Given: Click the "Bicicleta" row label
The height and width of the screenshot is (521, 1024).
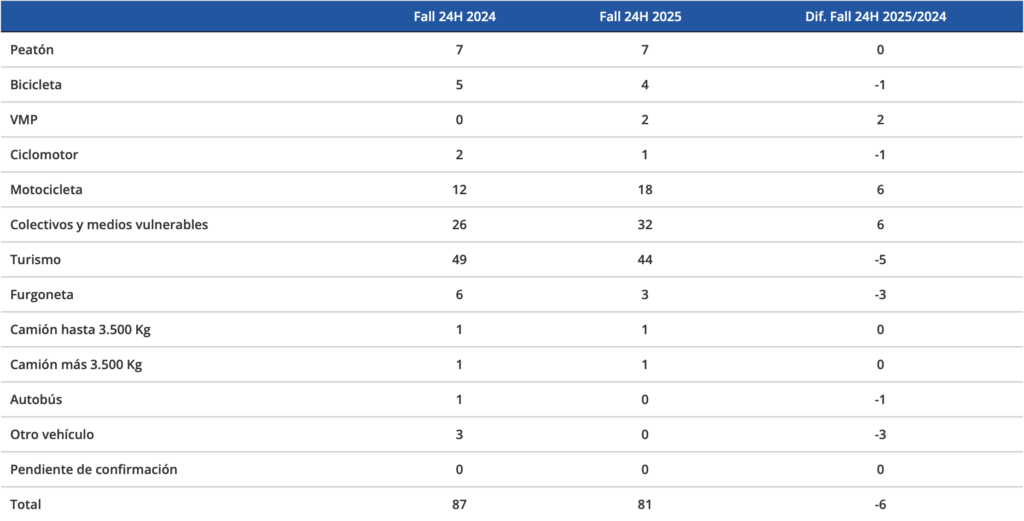Looking at the screenshot, I should point(36,85).
